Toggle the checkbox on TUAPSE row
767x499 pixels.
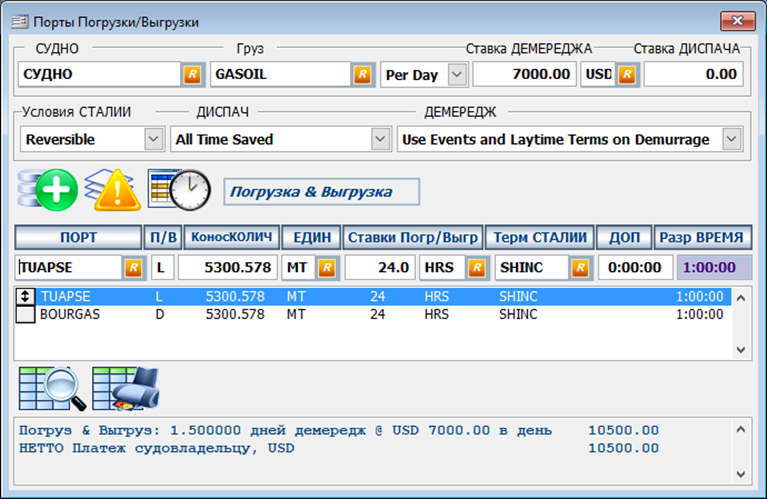click(x=25, y=296)
